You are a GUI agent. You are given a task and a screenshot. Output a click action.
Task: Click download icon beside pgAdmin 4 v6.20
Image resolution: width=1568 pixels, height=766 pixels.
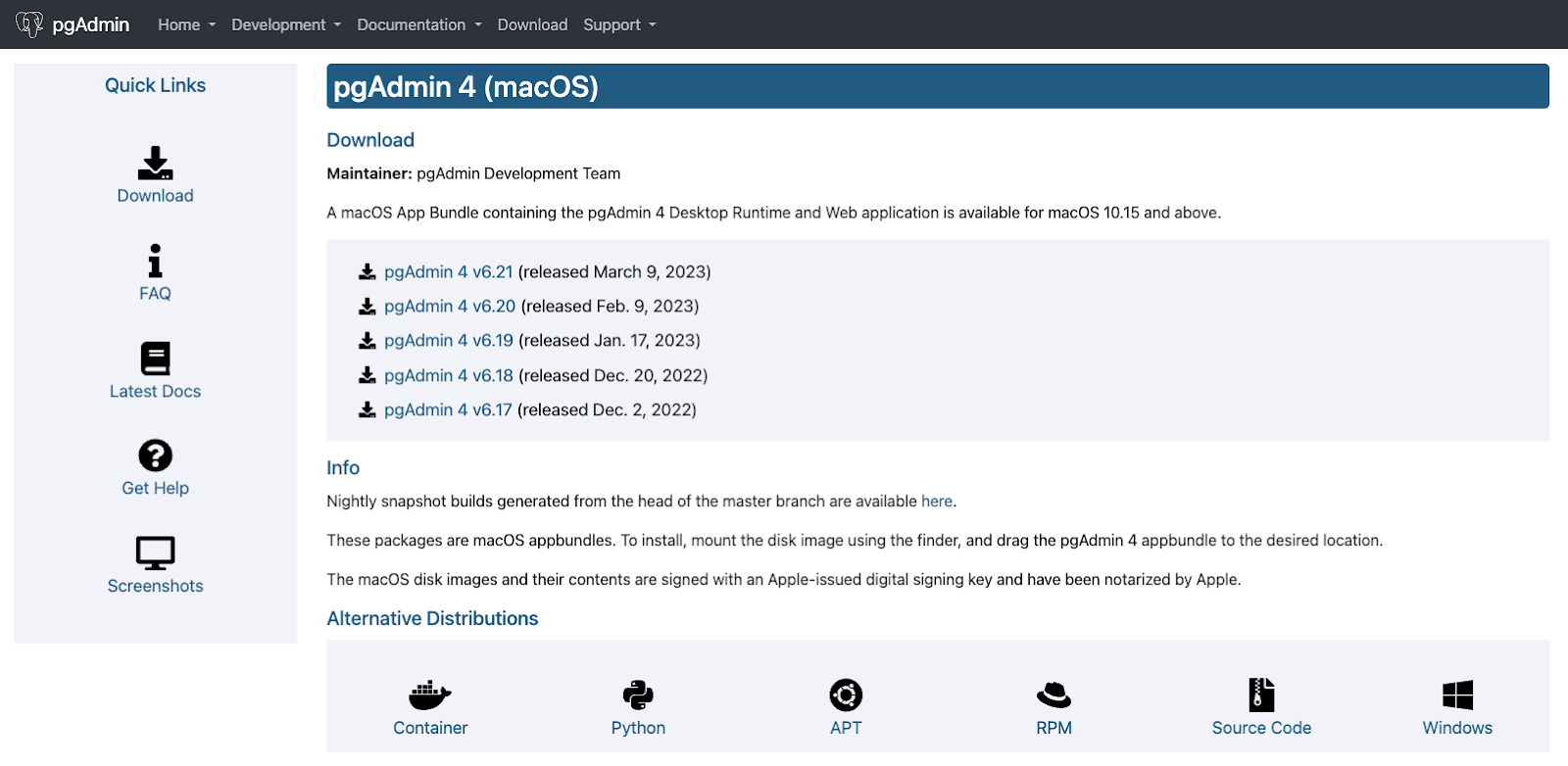pyautogui.click(x=367, y=307)
